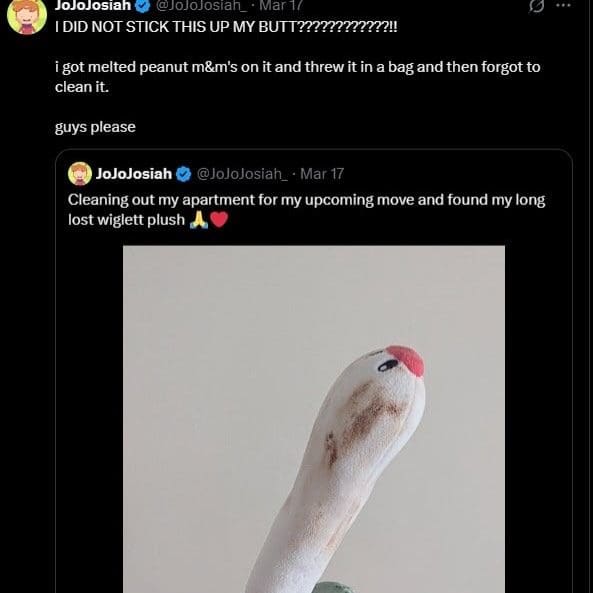The height and width of the screenshot is (593, 593).
Task: Open the JoJoJosiah display name on the top tweet
Action: [93, 5]
